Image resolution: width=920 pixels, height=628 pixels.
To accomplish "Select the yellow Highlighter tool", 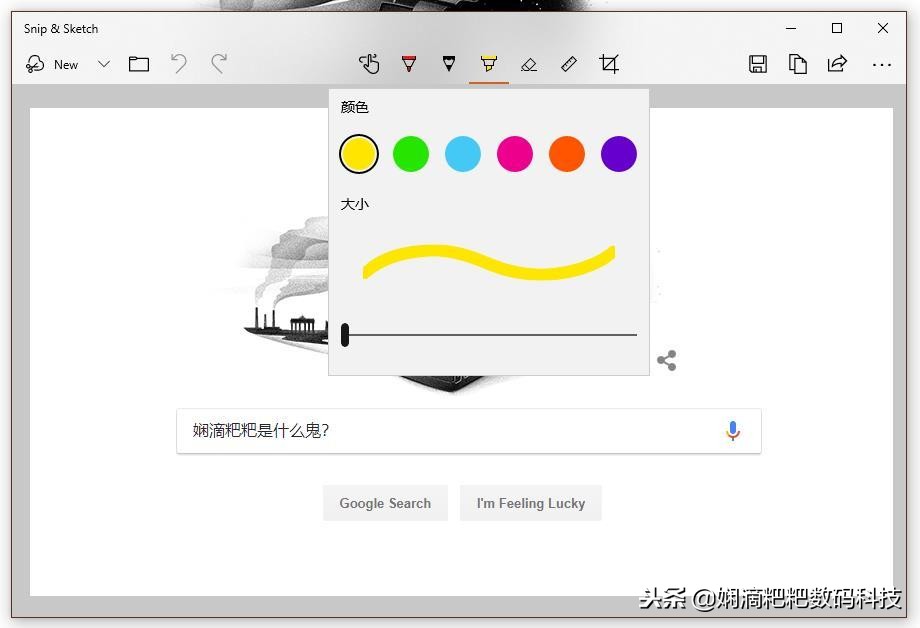I will click(x=489, y=63).
